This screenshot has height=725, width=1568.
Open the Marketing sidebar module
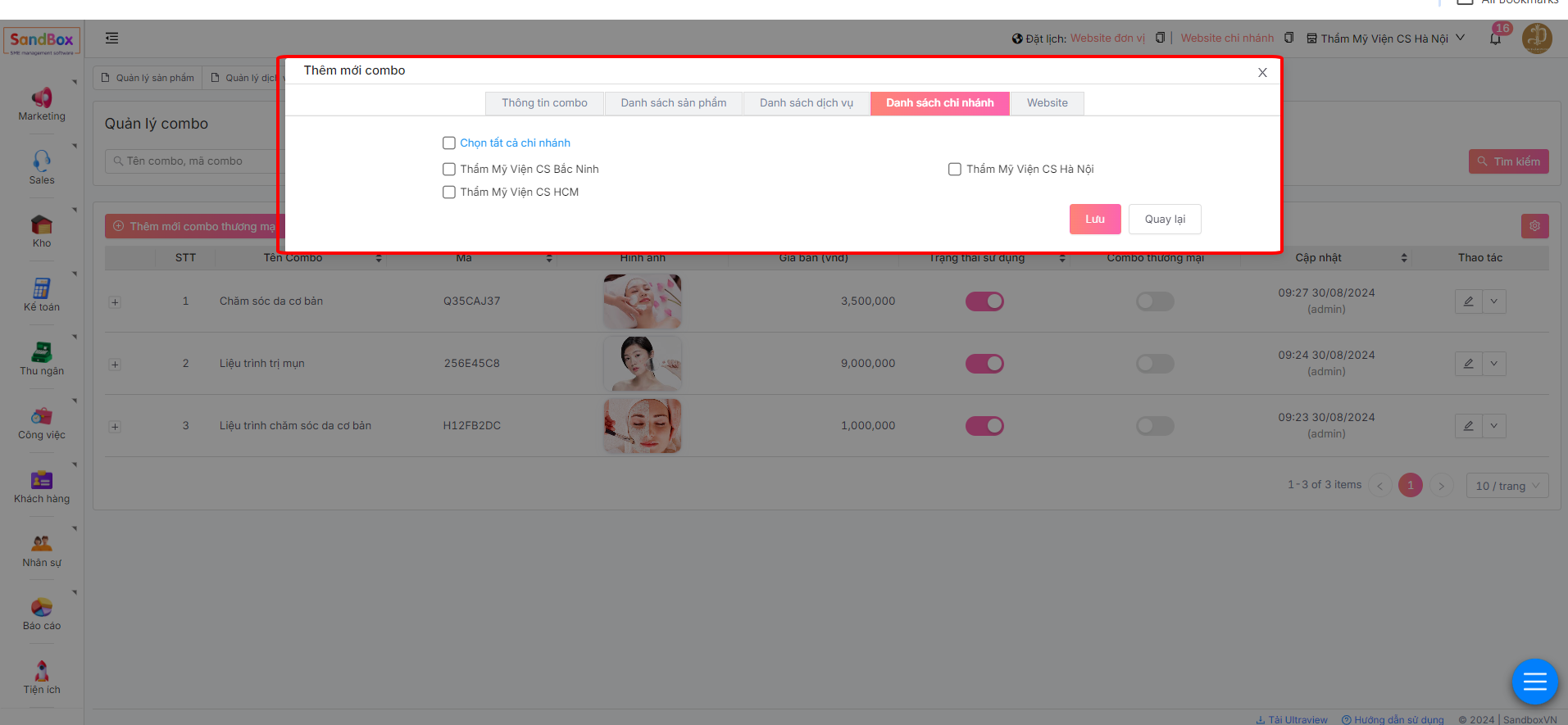click(x=42, y=104)
